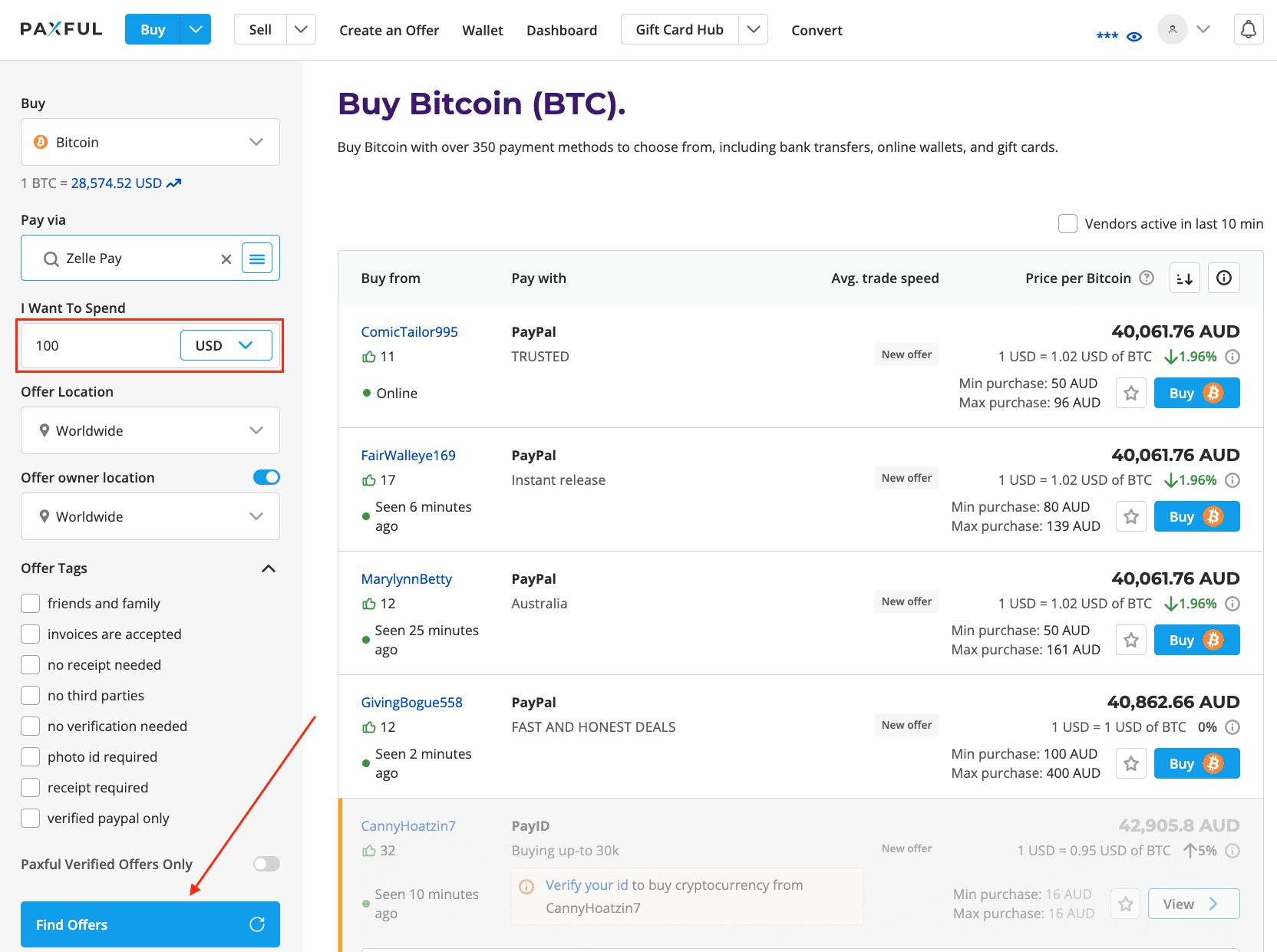Viewport: 1277px width, 952px height.
Task: Check the no verification needed tag
Action: [31, 726]
